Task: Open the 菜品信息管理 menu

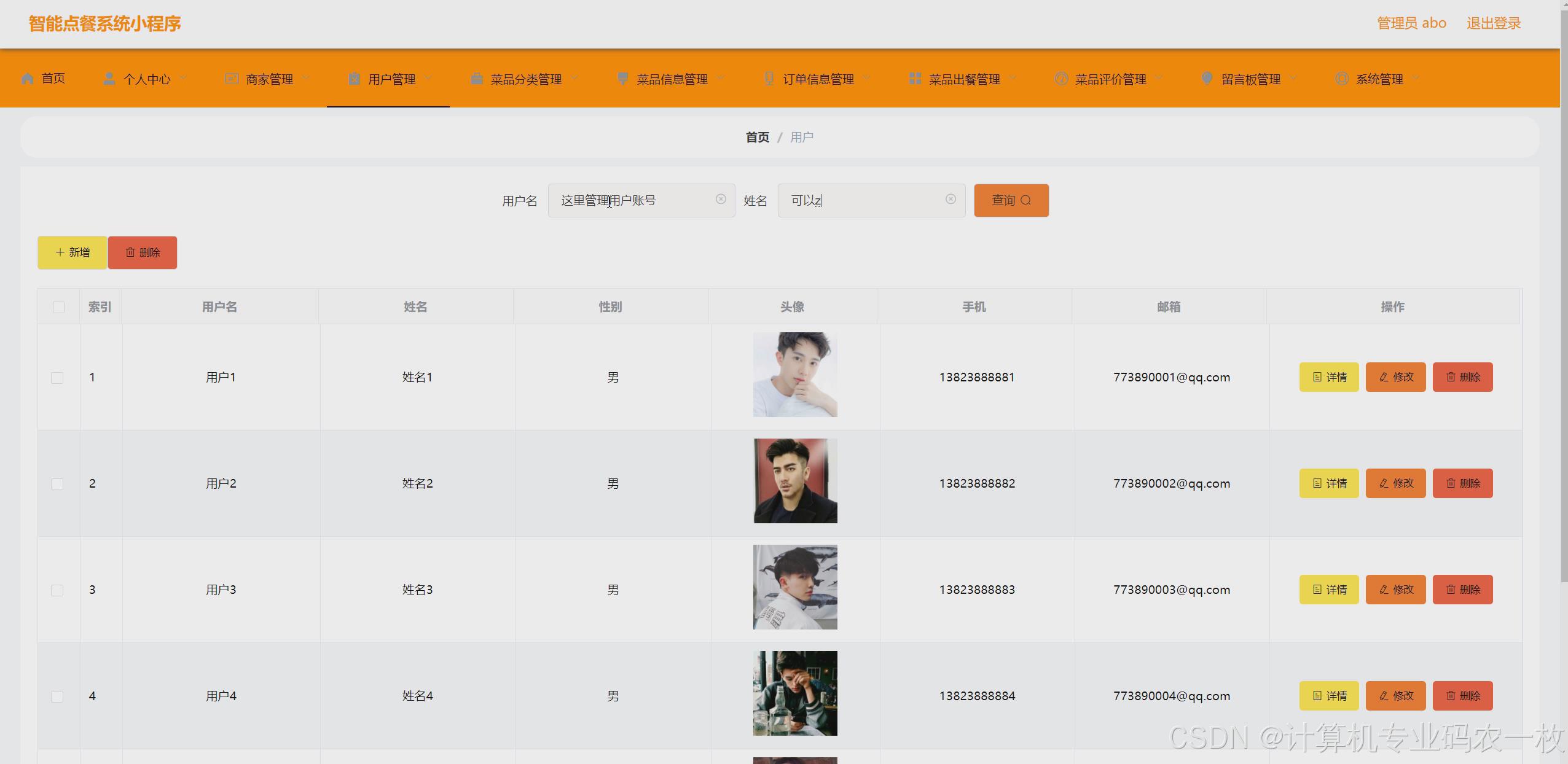Action: coord(672,79)
